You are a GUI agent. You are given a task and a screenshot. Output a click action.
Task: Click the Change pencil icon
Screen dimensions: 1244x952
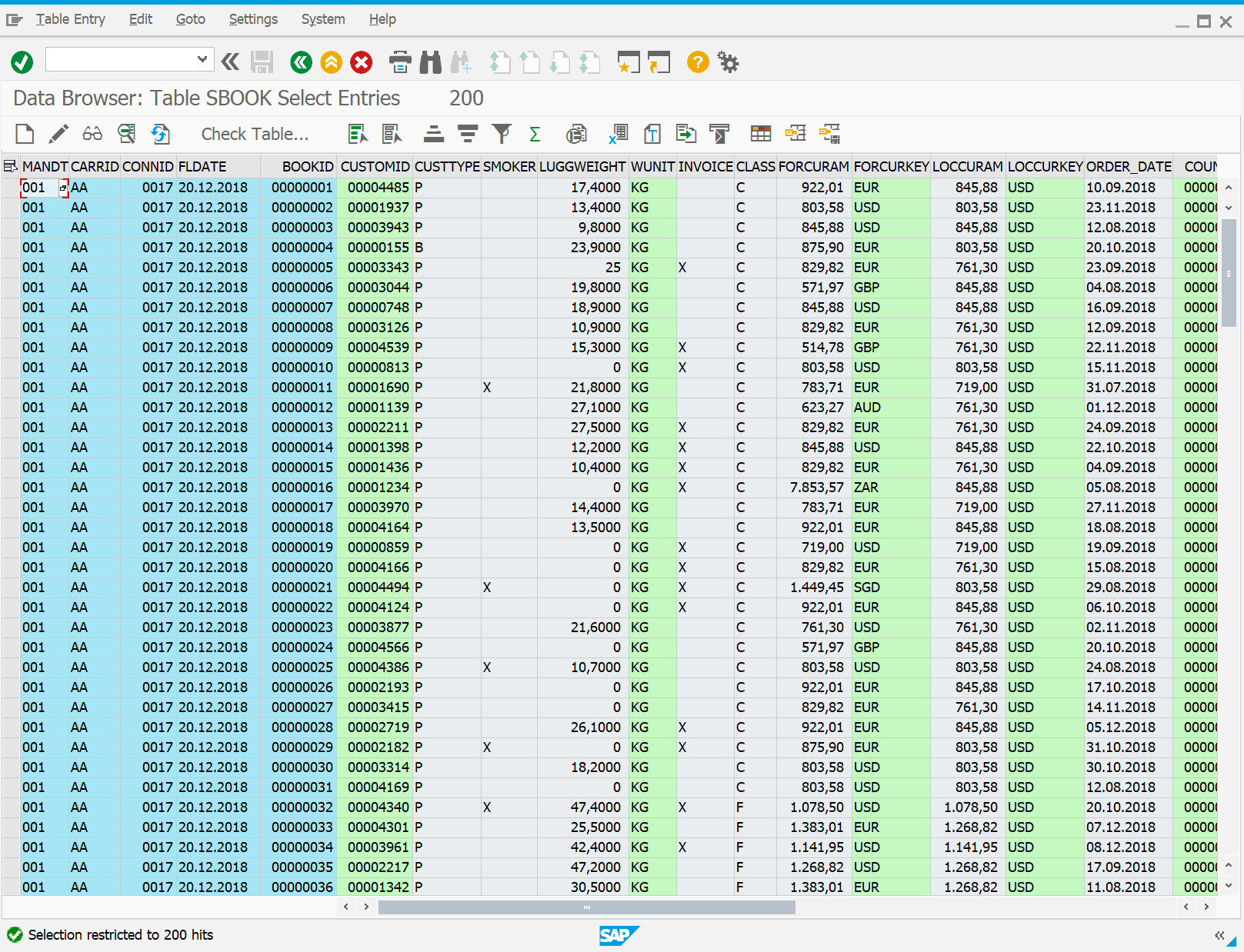click(58, 134)
